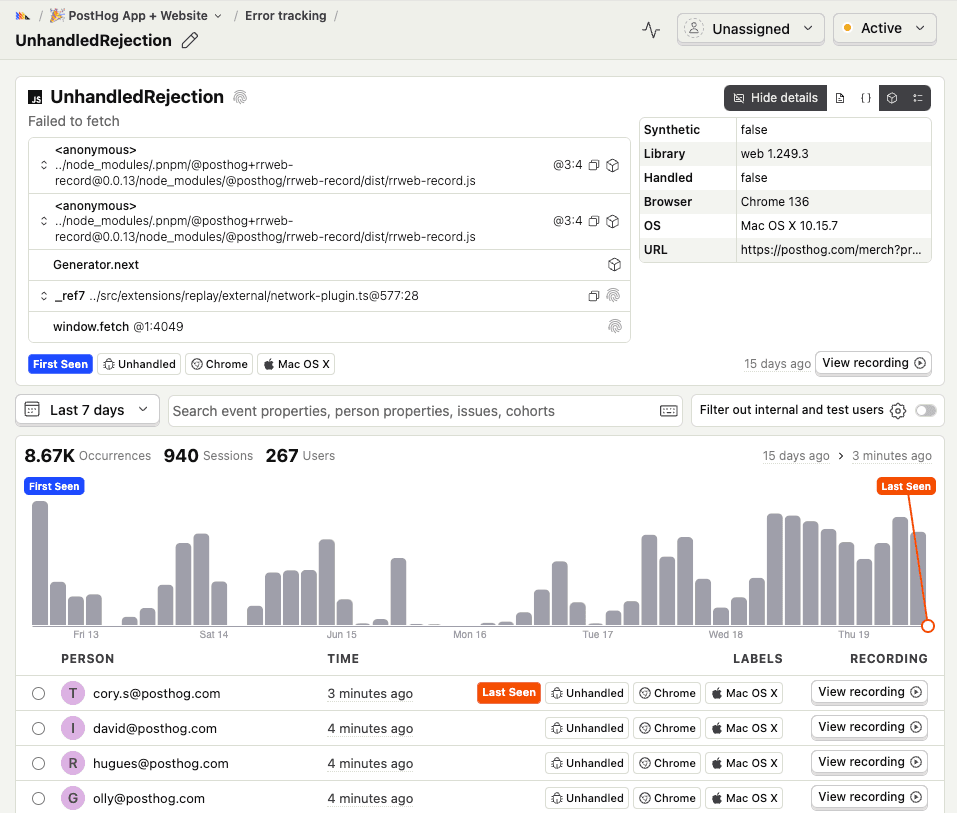Click the Unhandled tag below stack trace
This screenshot has height=813, width=957.
coord(140,364)
